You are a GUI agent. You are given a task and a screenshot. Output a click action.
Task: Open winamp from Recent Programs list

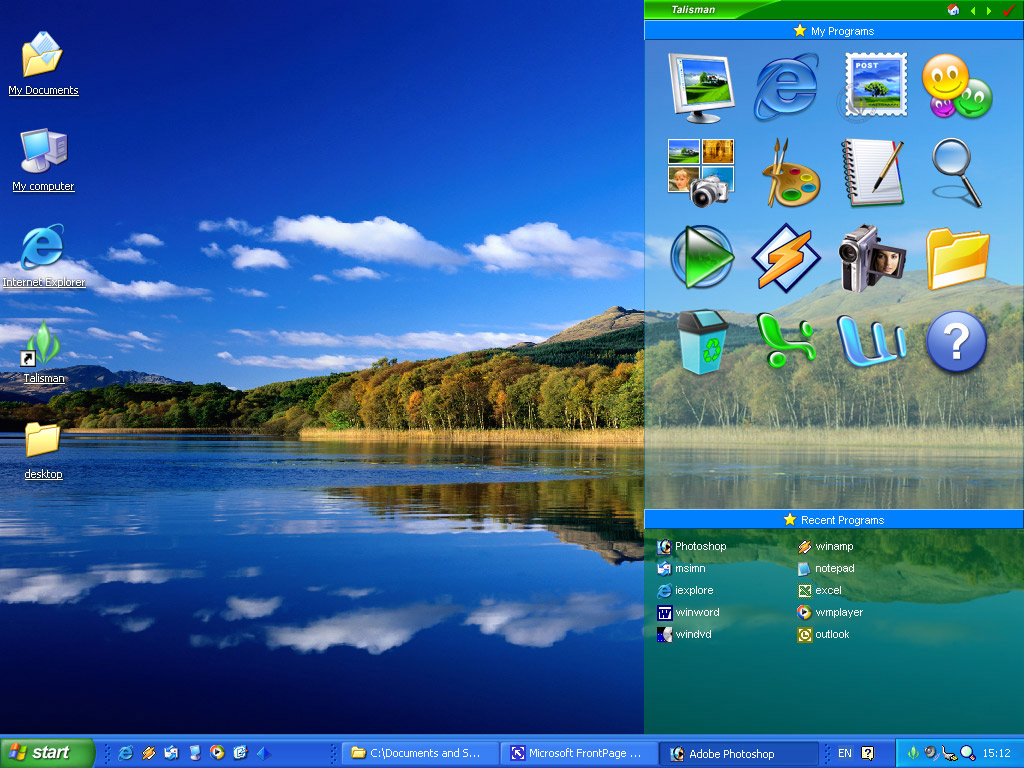(833, 547)
